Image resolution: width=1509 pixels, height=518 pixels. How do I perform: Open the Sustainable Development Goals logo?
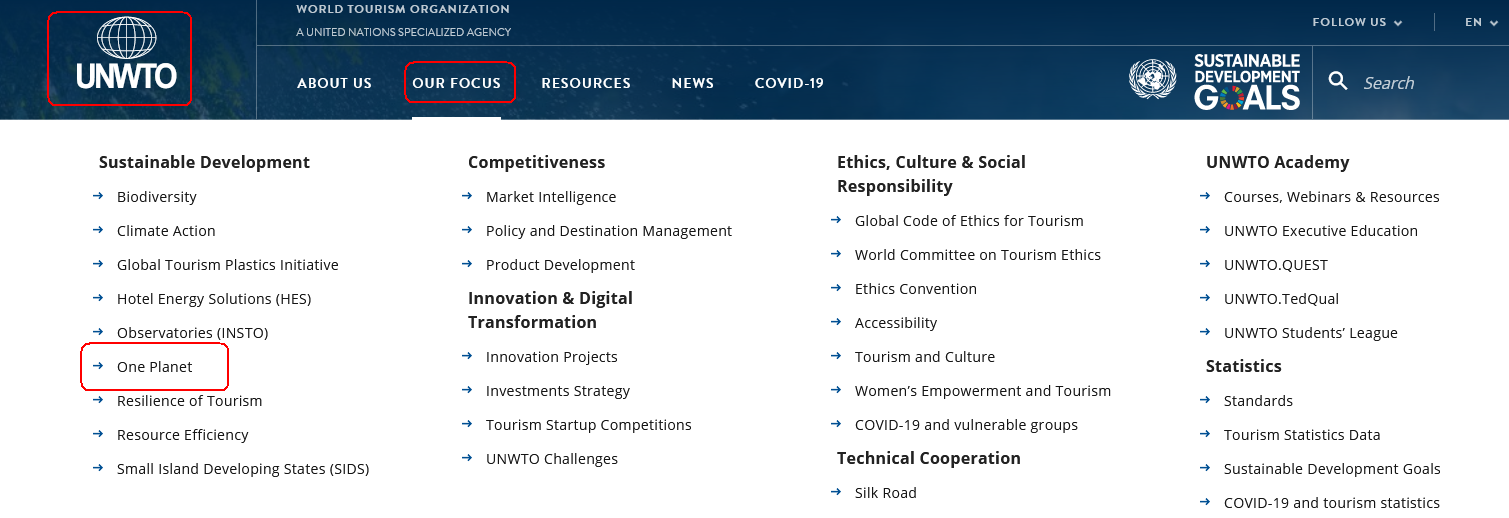pyautogui.click(x=1247, y=82)
